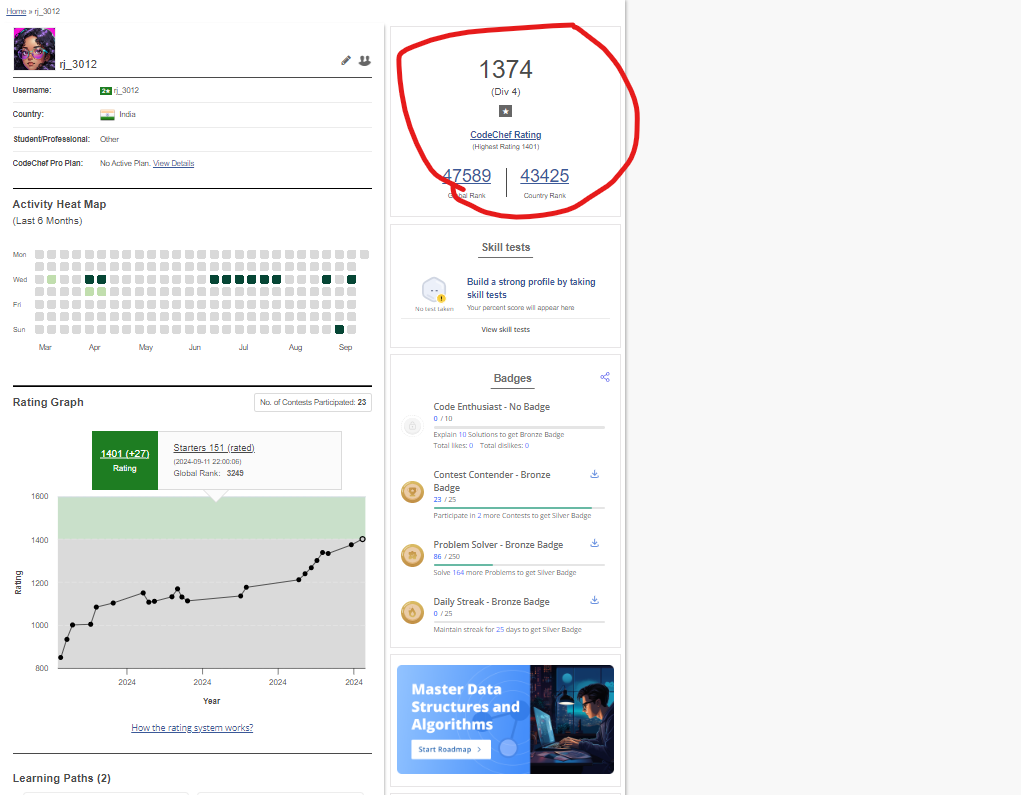
Task: Click the Daily Streak 0/25 progress bar
Action: tap(519, 622)
